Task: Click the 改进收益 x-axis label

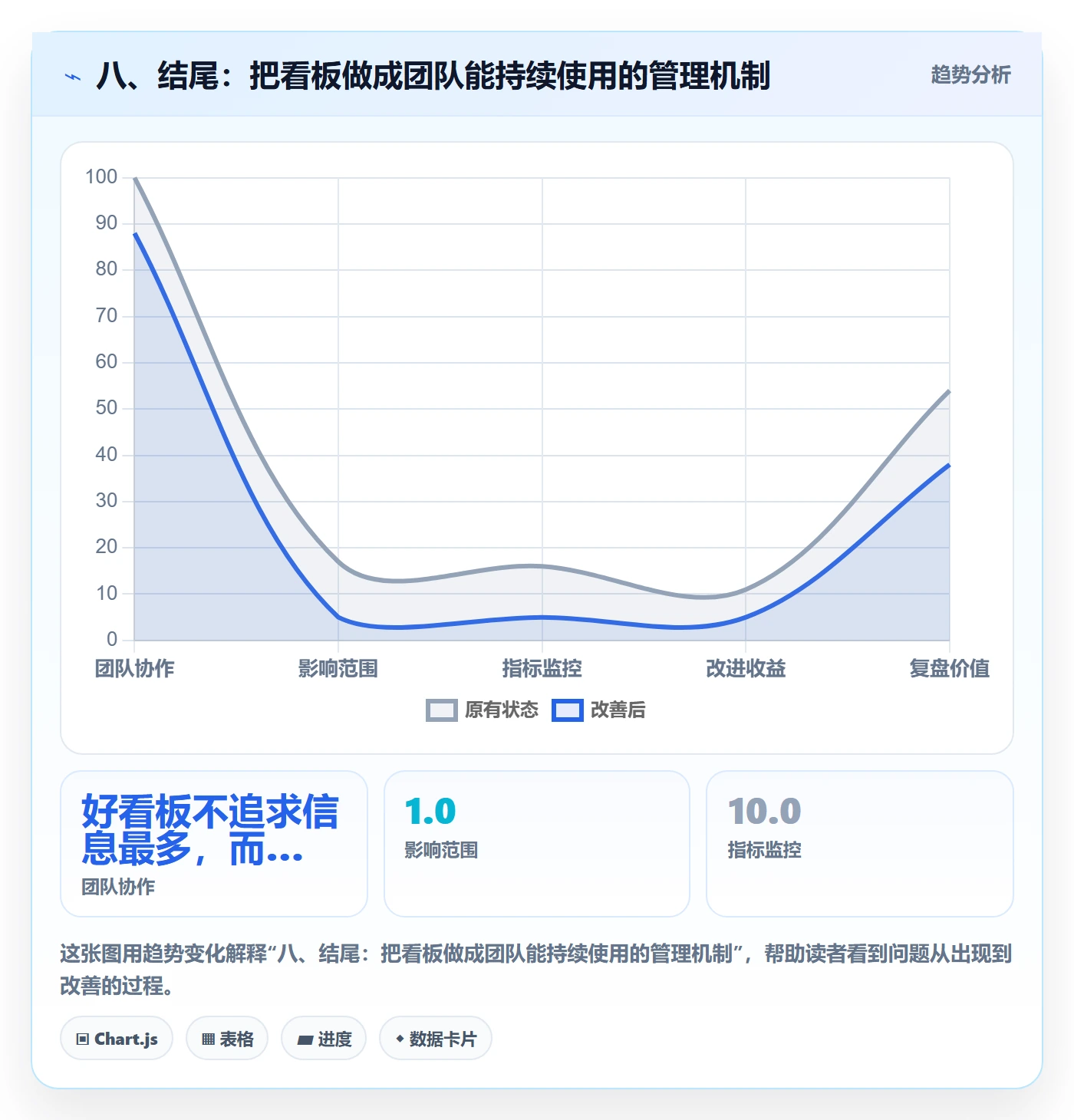Action: click(x=746, y=669)
